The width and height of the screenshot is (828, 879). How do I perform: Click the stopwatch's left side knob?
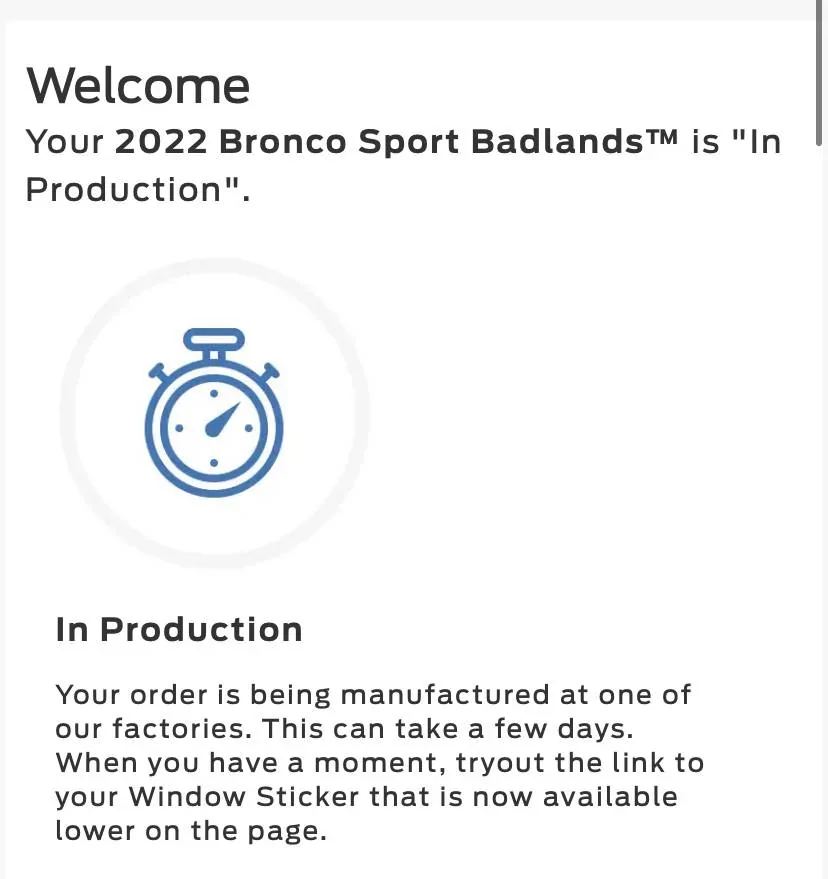pyautogui.click(x=158, y=373)
